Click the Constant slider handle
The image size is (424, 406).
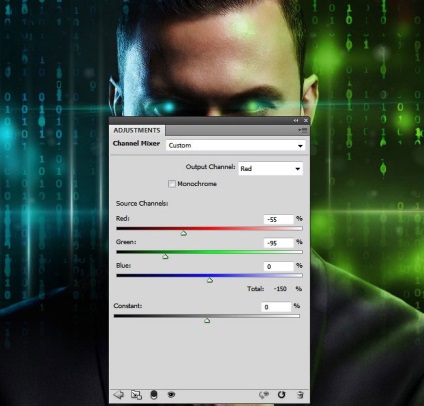(207, 320)
